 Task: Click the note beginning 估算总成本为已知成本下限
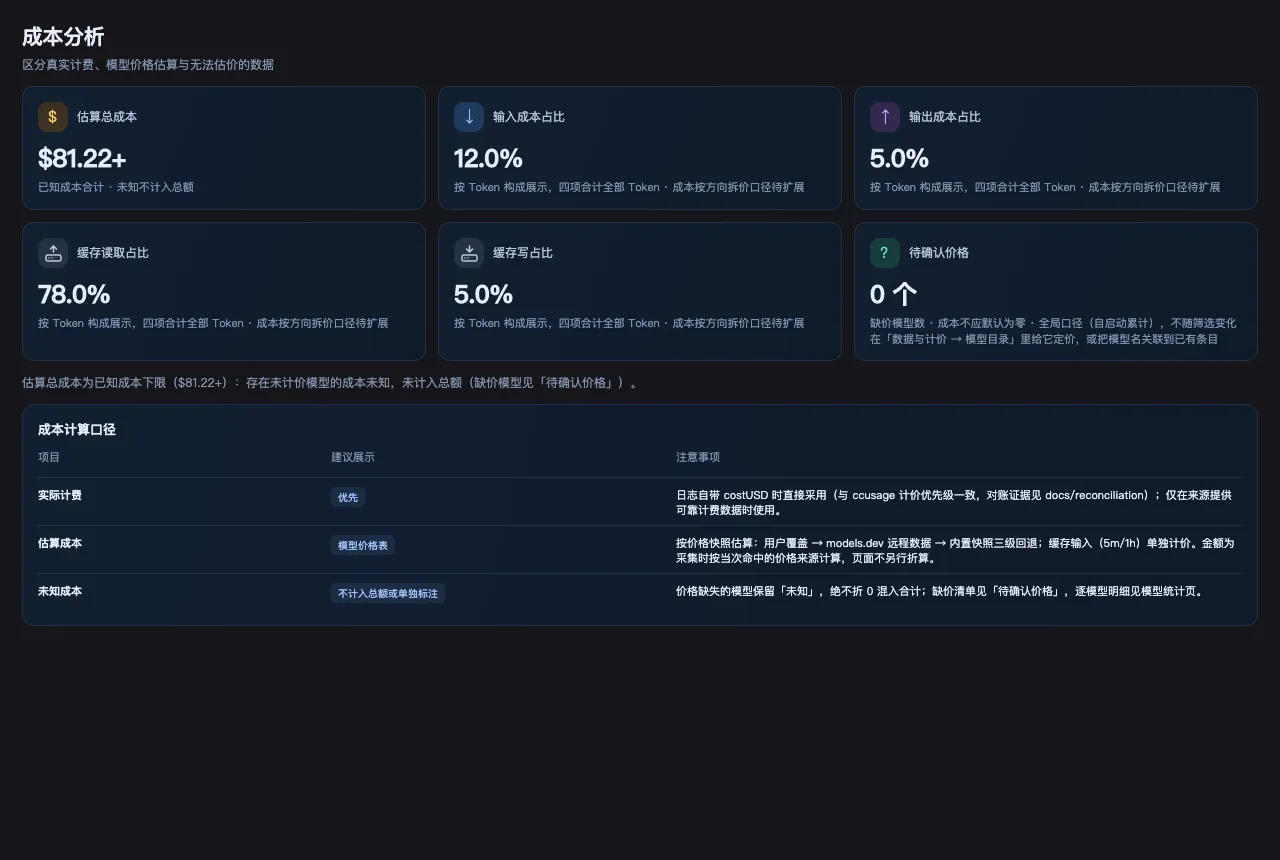pos(330,383)
